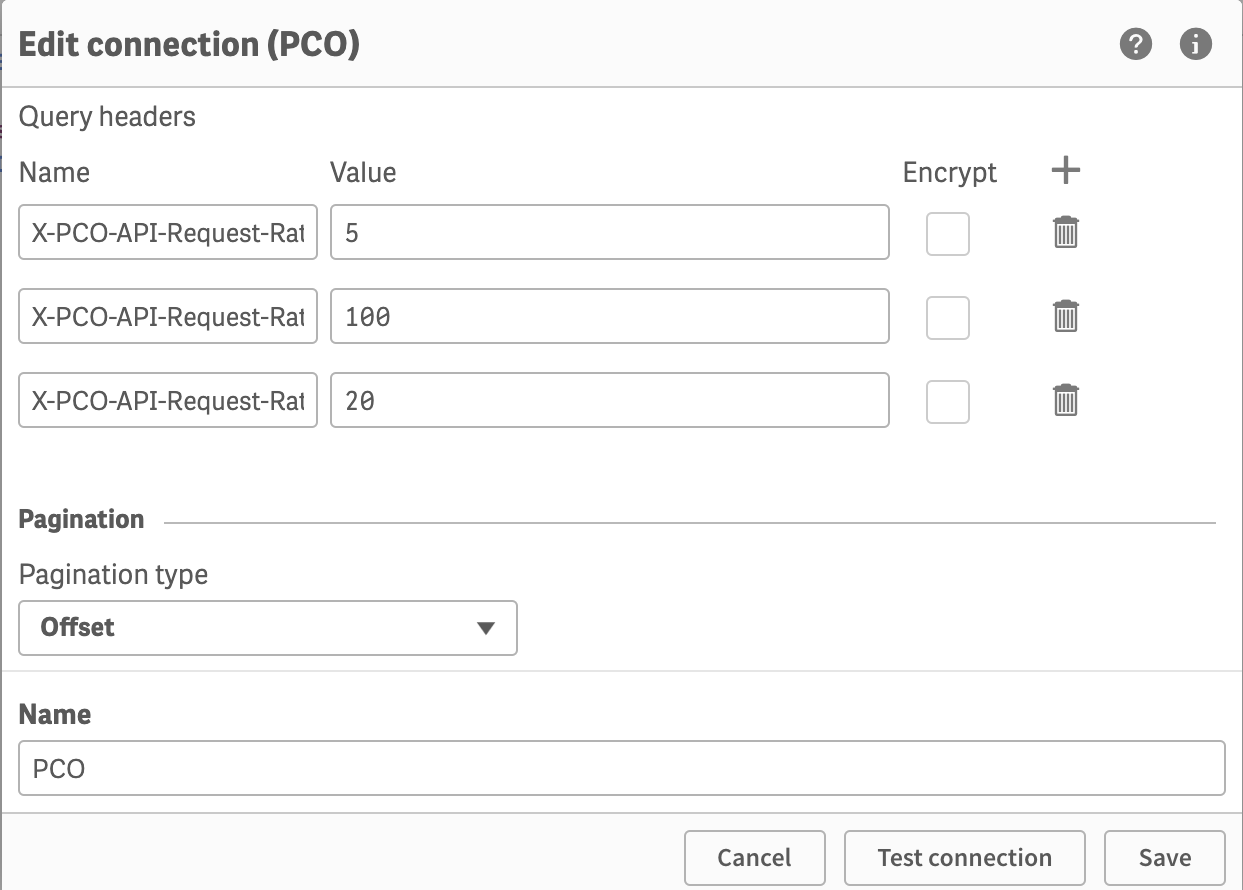Click the Edit connection (PCO) title

(x=189, y=44)
